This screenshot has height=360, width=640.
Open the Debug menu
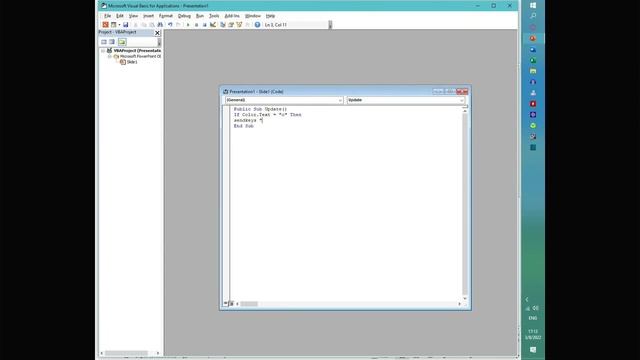[x=184, y=16]
